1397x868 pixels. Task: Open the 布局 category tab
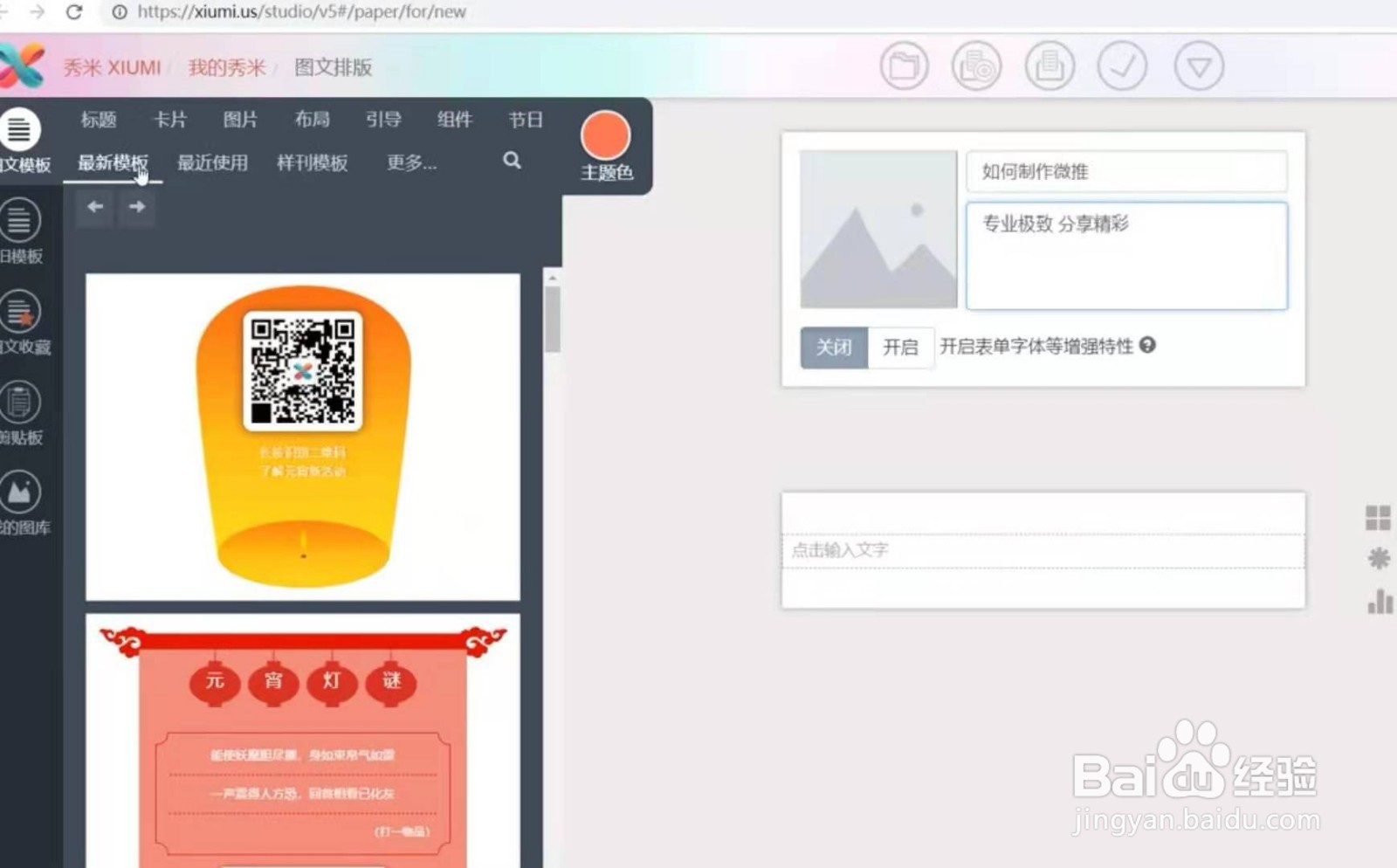(312, 120)
